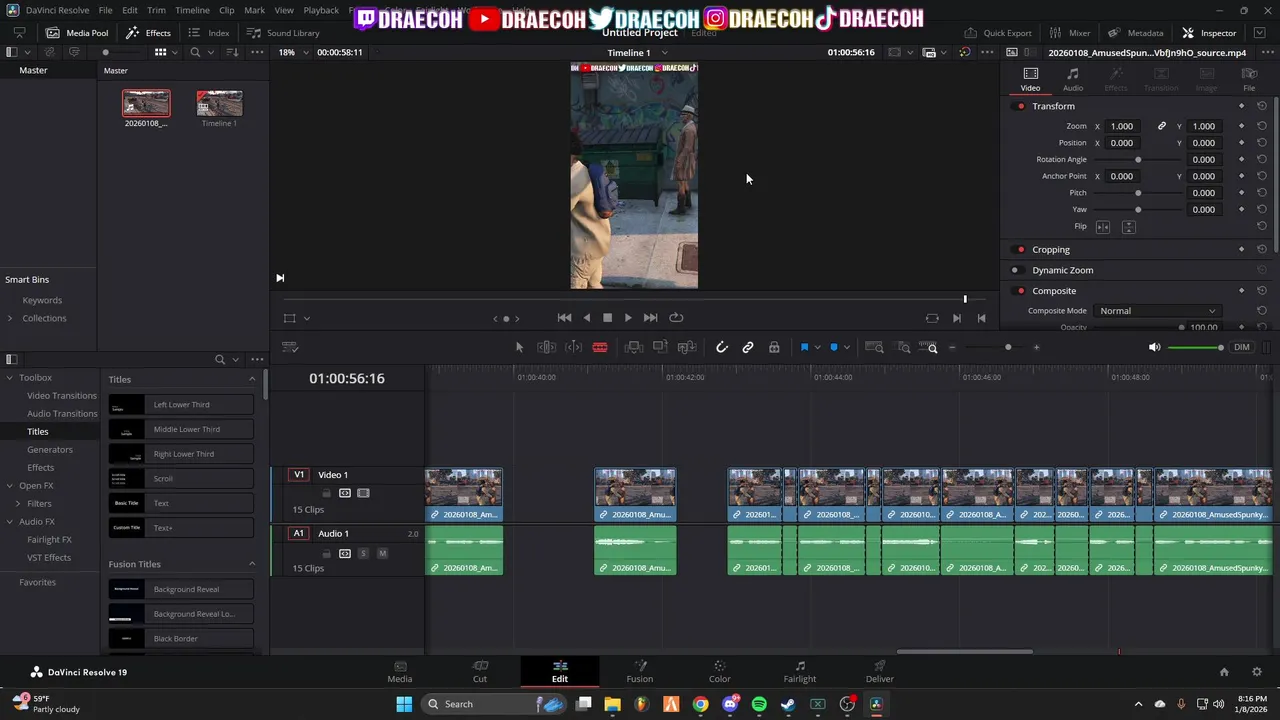Toggle the Effects panel button
This screenshot has width=1280, height=720.
pos(148,33)
